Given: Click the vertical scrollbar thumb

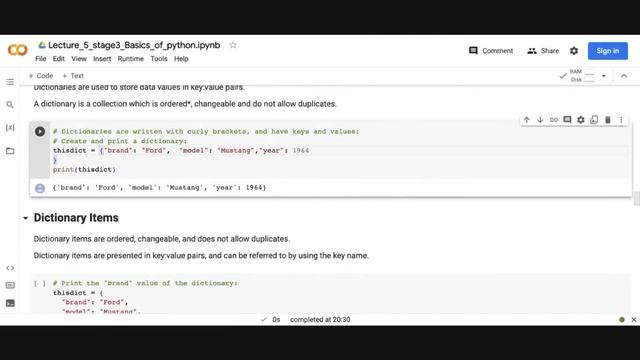Looking at the screenshot, I should point(636,199).
